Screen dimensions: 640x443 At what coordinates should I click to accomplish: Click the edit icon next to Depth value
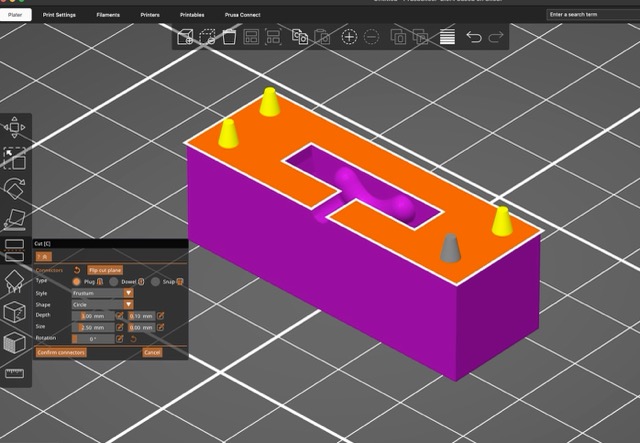click(x=120, y=316)
